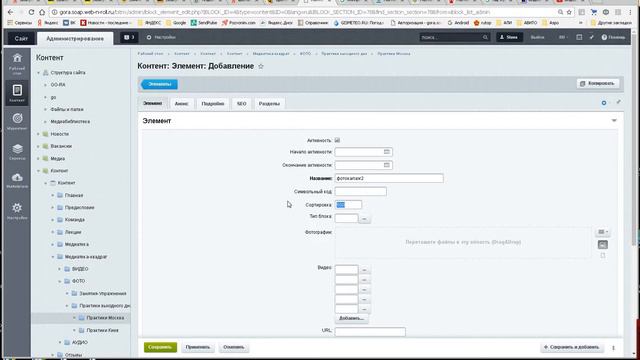Open the Маркетинг section in left sidebar

[17, 121]
